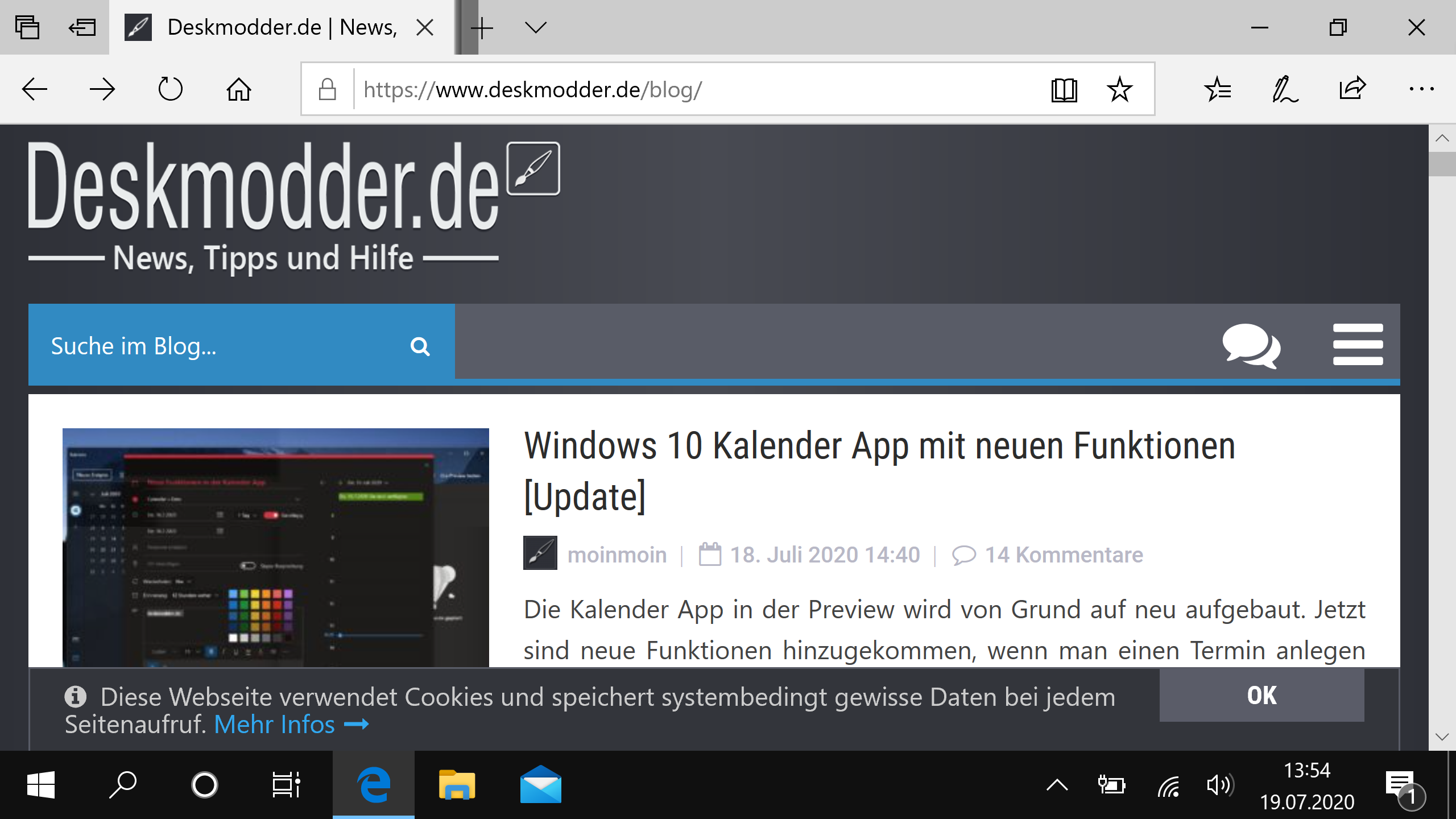1456x819 pixels.
Task: Click the page scrollbar down arrow
Action: coord(1442,737)
